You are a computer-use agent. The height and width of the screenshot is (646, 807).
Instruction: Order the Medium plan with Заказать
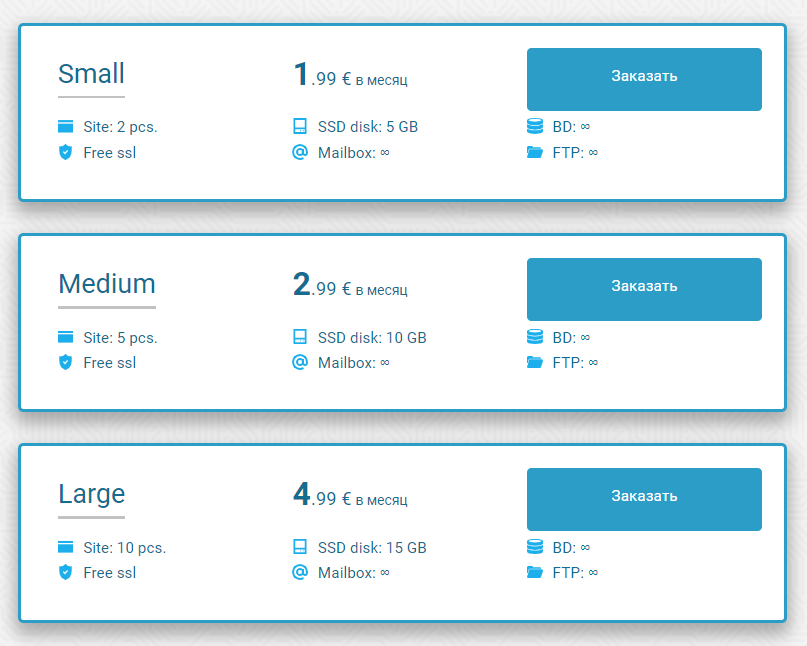[644, 289]
